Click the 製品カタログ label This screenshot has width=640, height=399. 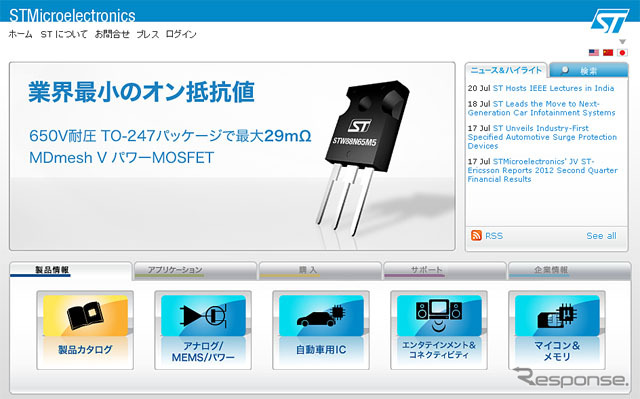85,350
